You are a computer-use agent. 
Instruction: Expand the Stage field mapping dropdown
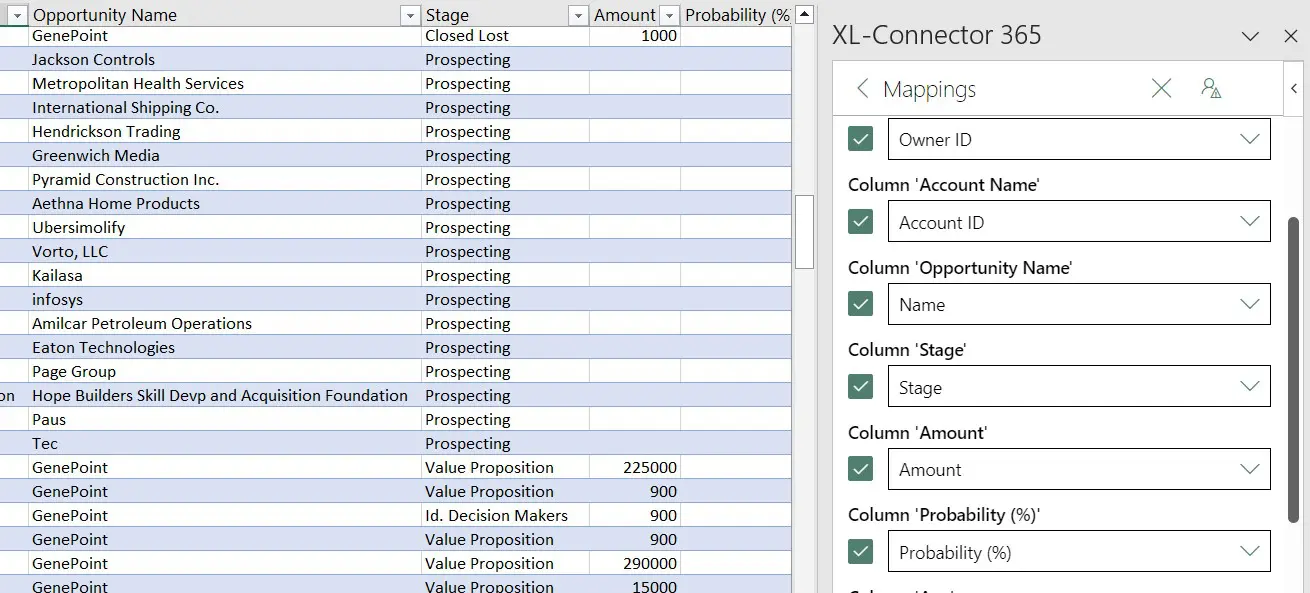[1249, 387]
